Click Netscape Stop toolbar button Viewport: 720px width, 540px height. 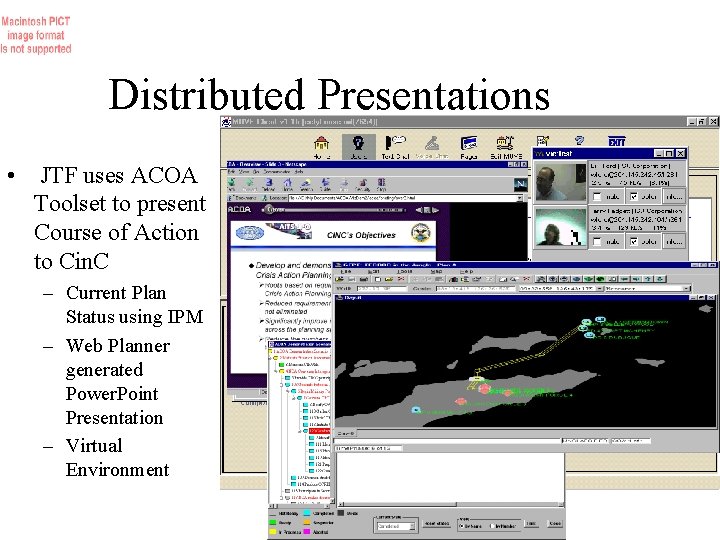pos(381,185)
